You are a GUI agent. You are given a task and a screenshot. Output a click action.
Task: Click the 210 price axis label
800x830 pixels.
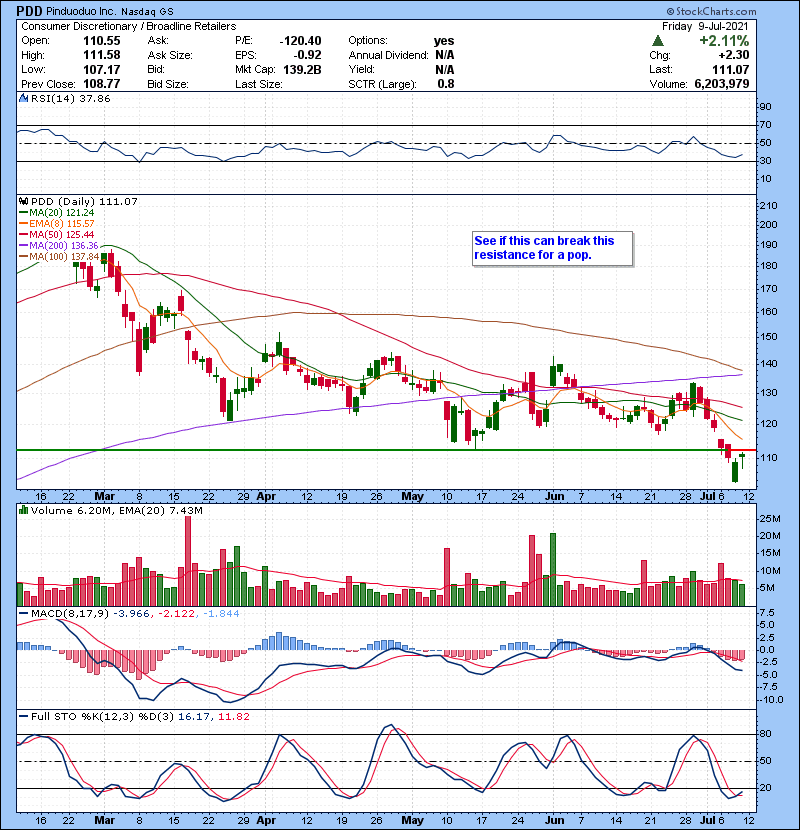768,205
